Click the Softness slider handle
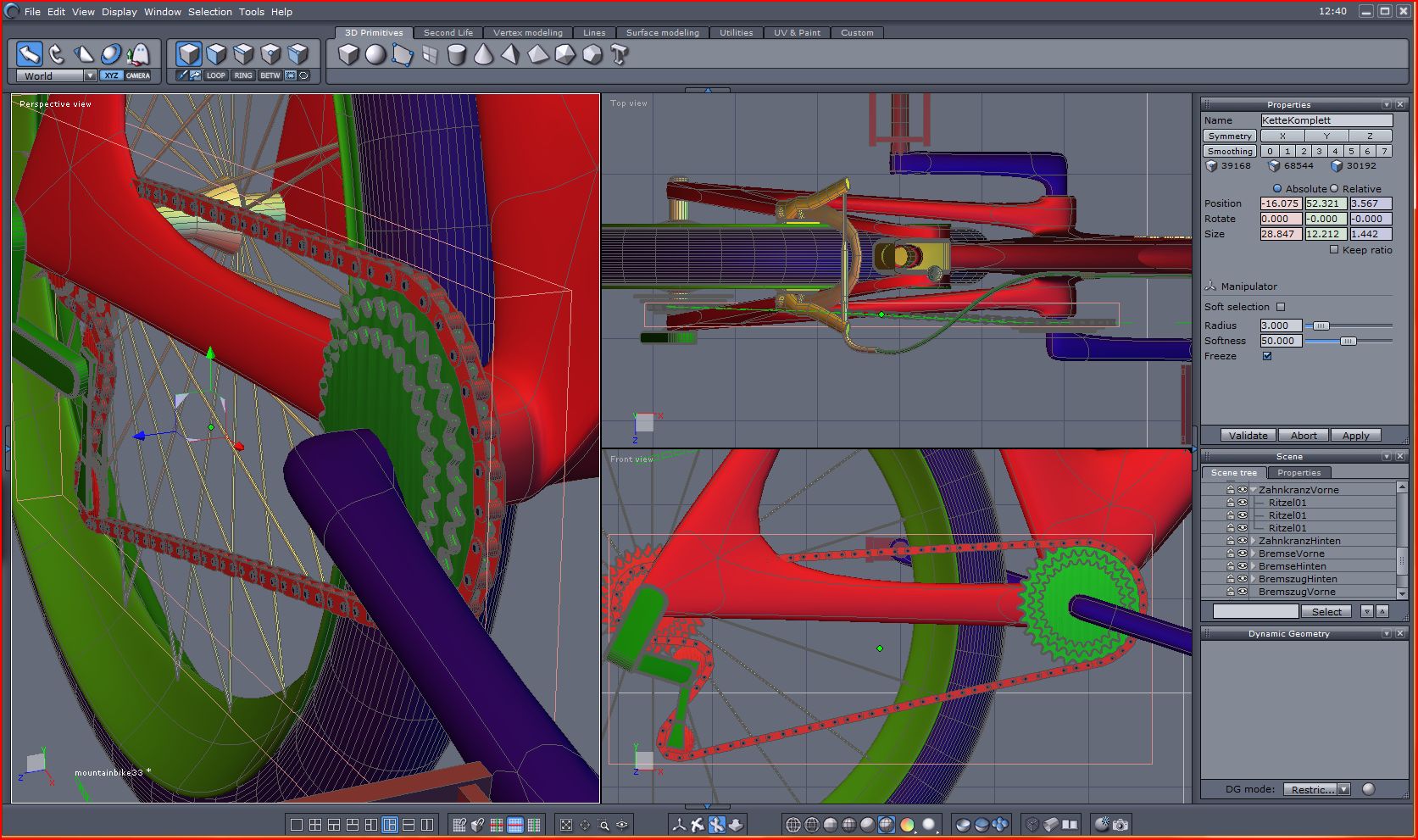Screen dimensions: 1418x840 [x=1348, y=341]
